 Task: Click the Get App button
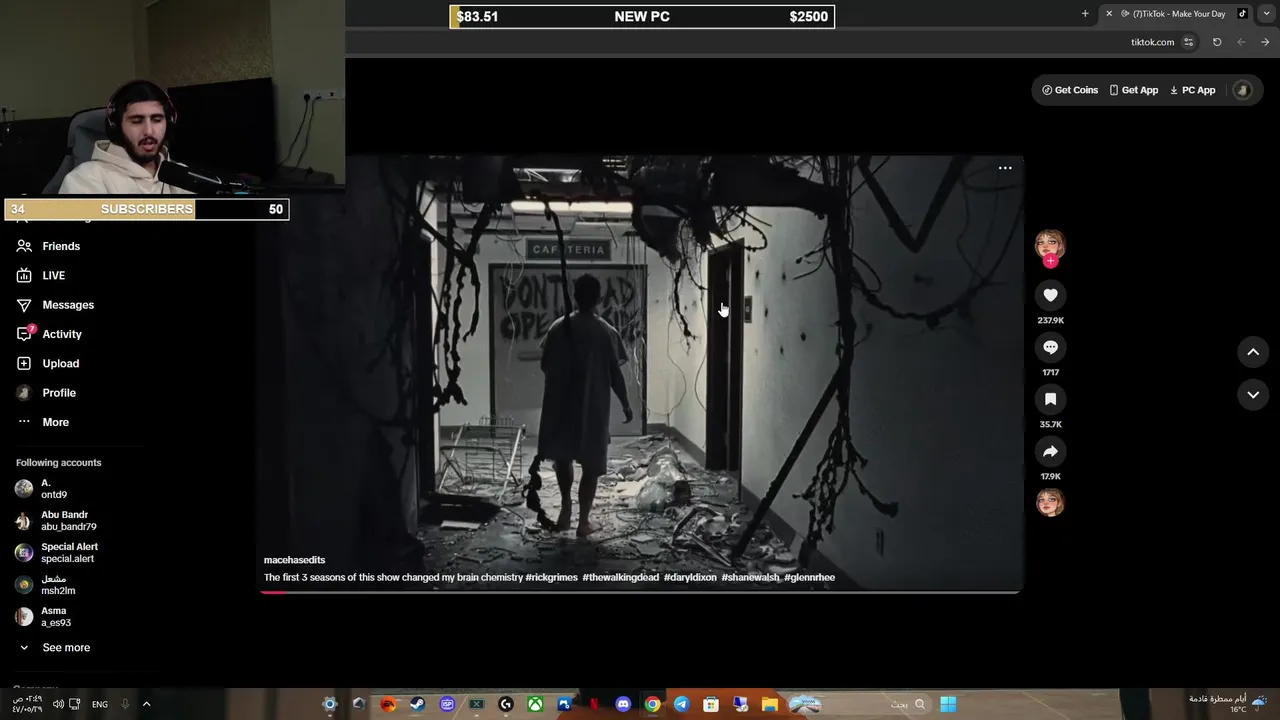pyautogui.click(x=1134, y=90)
